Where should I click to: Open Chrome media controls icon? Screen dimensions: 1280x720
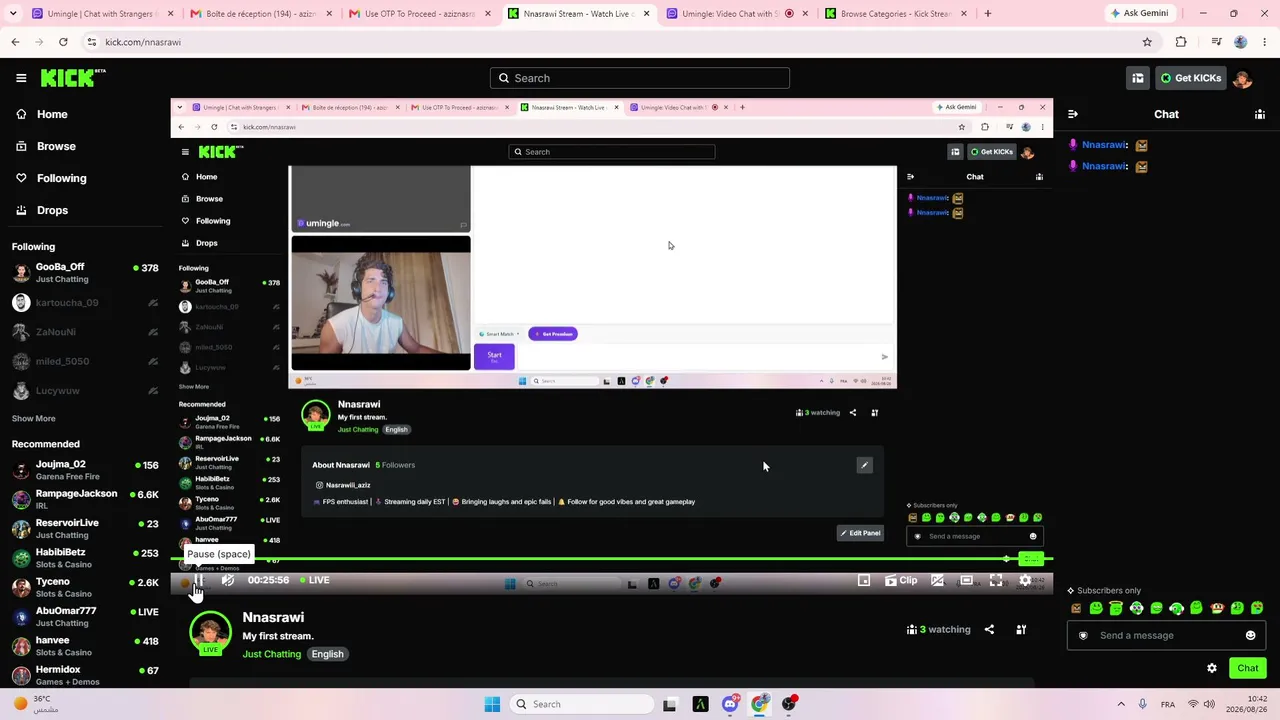[x=1216, y=42]
